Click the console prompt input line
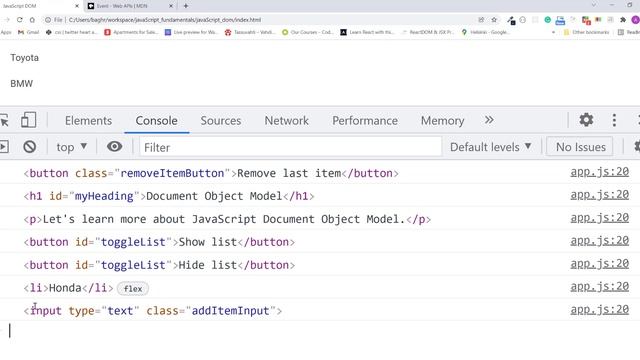 [320, 331]
